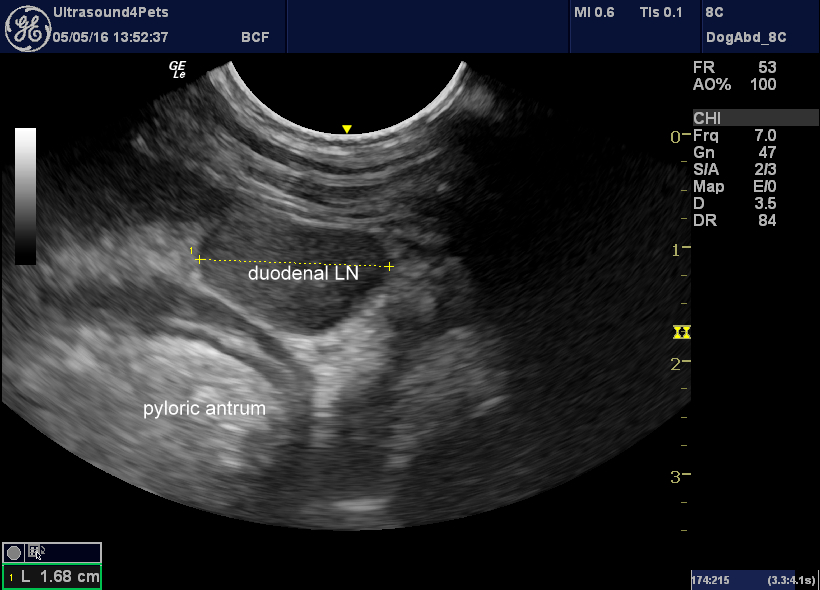
Task: Click the L 1.68 cm measurement result
Action: click(51, 576)
